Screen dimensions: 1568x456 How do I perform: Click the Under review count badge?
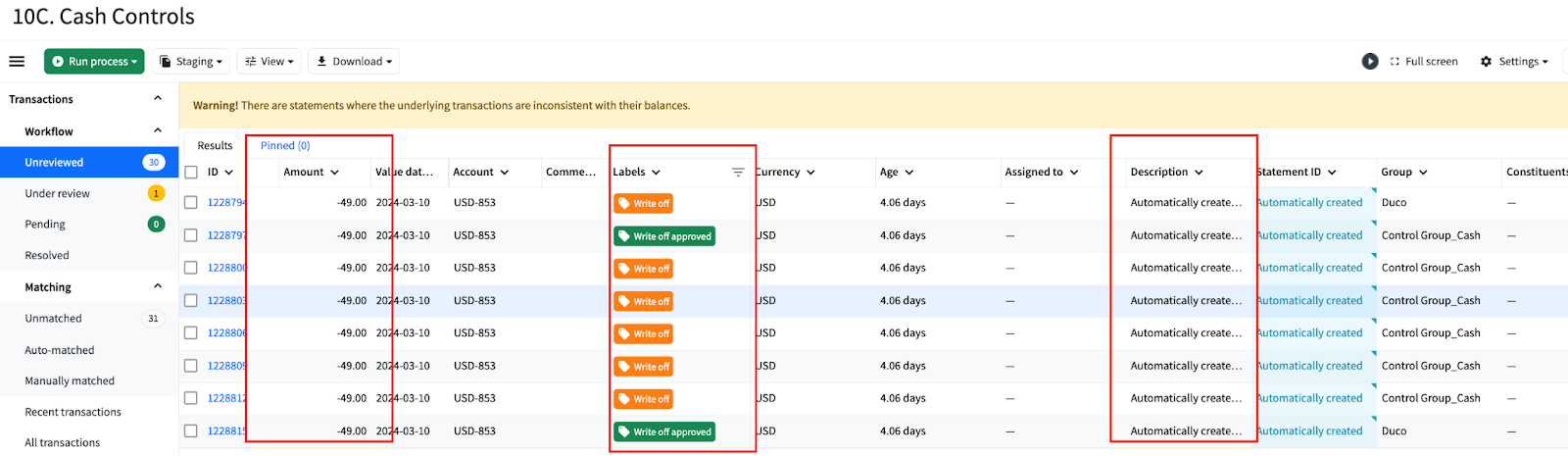coord(156,193)
